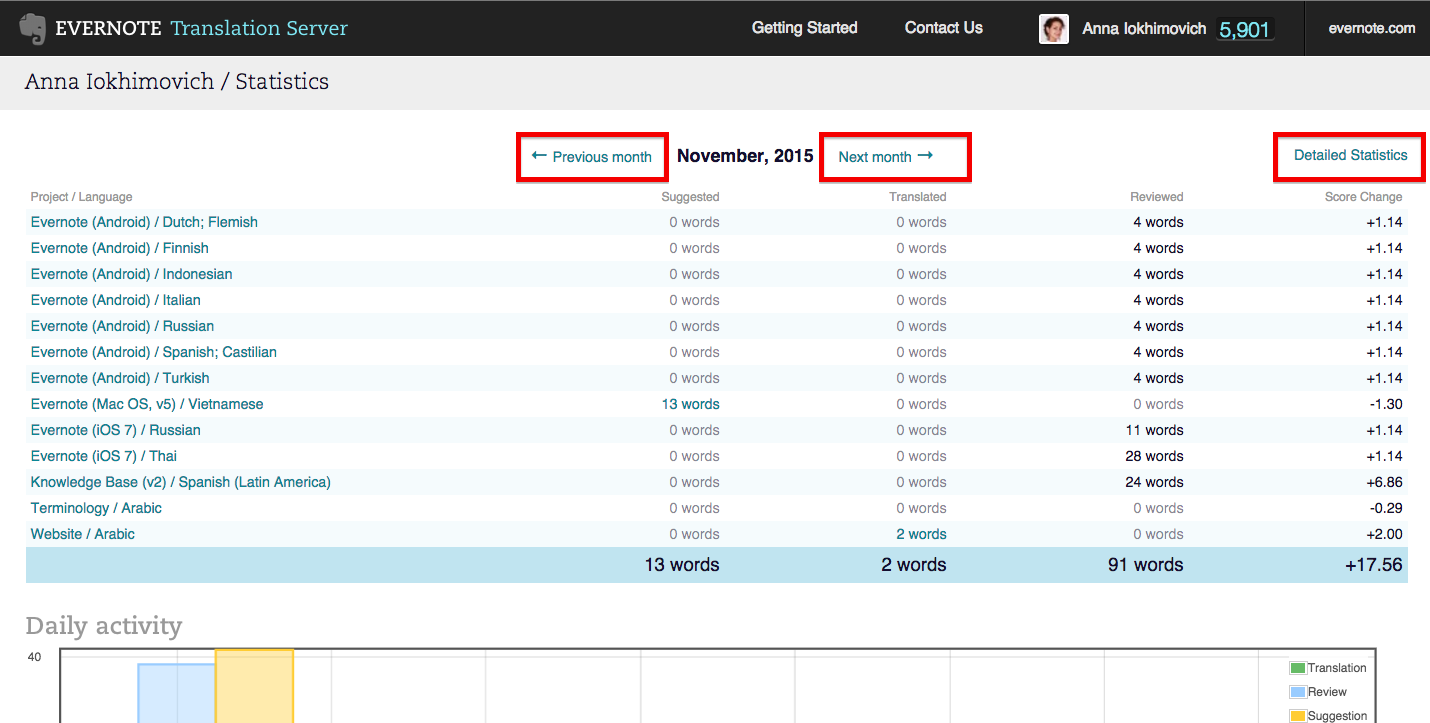Image resolution: width=1430 pixels, height=723 pixels.
Task: Toggle the Review legend blue swatch
Action: click(x=1297, y=692)
